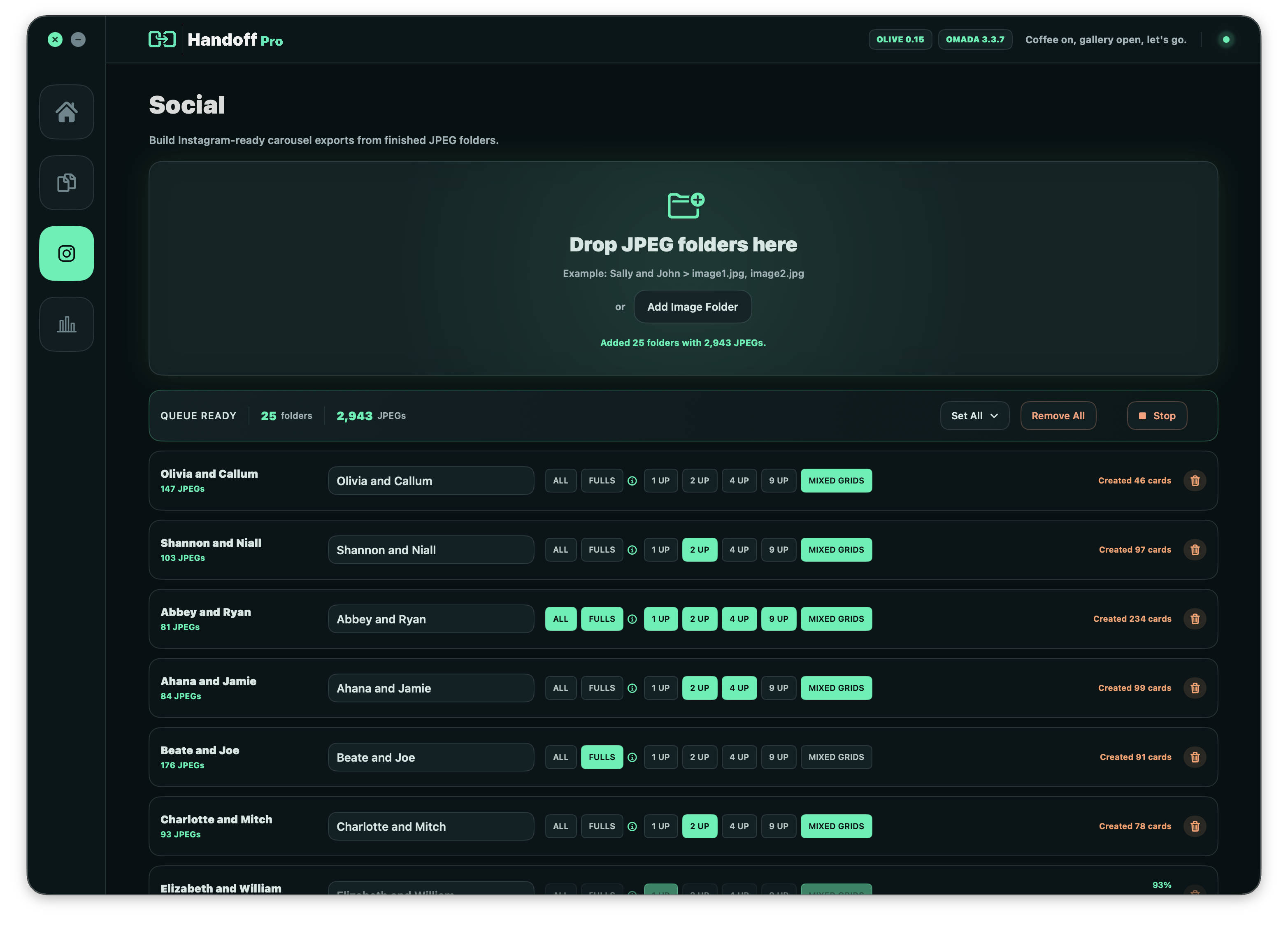Show FULLS info for Charlotte and Mitch

point(632,827)
